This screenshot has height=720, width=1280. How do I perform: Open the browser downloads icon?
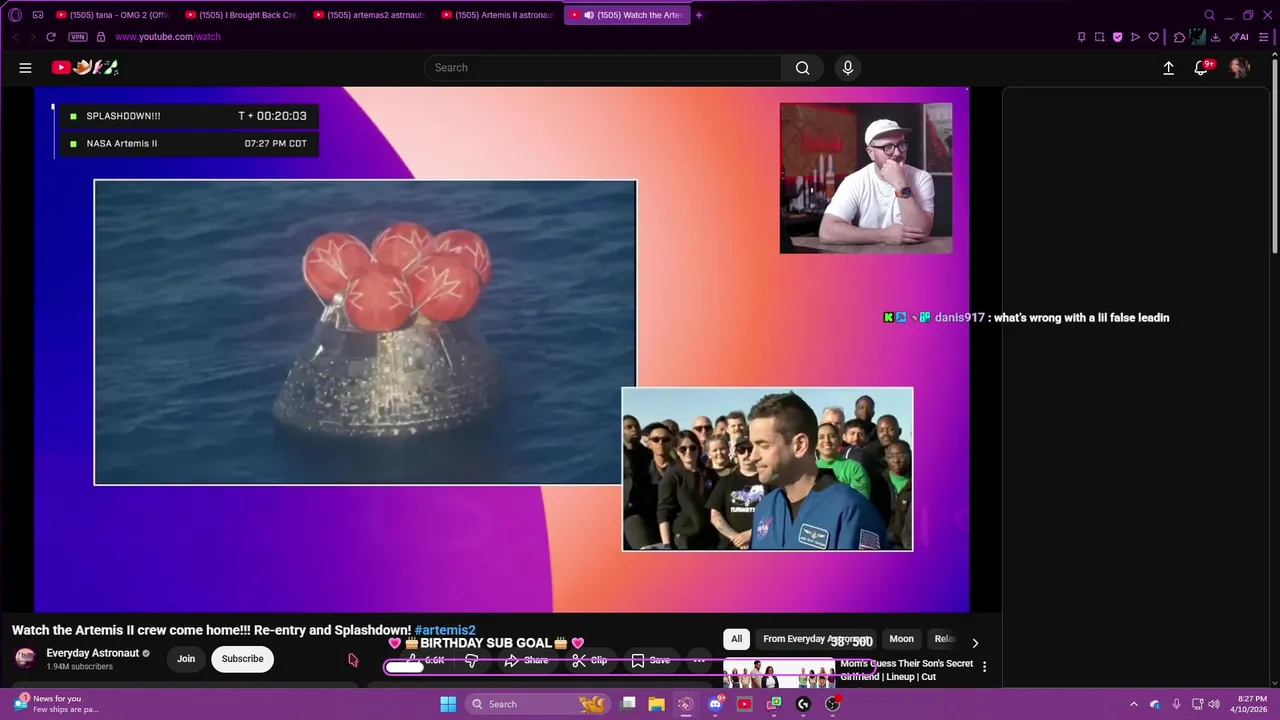[1215, 37]
